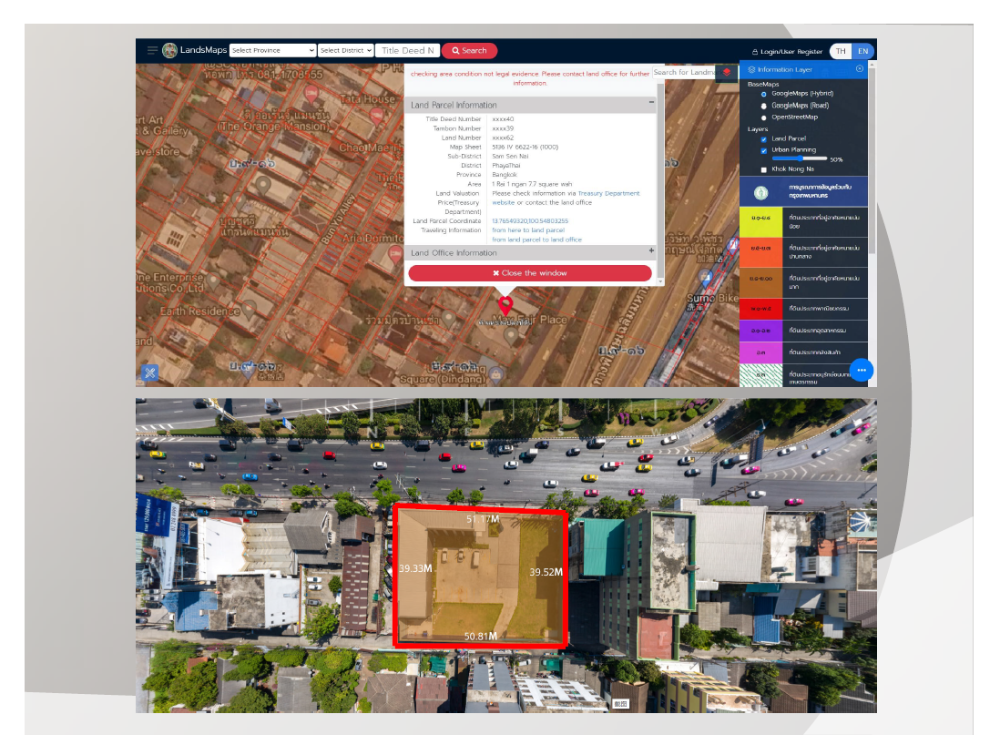
Task: Select OpenStreetMap basemap
Action: [763, 118]
